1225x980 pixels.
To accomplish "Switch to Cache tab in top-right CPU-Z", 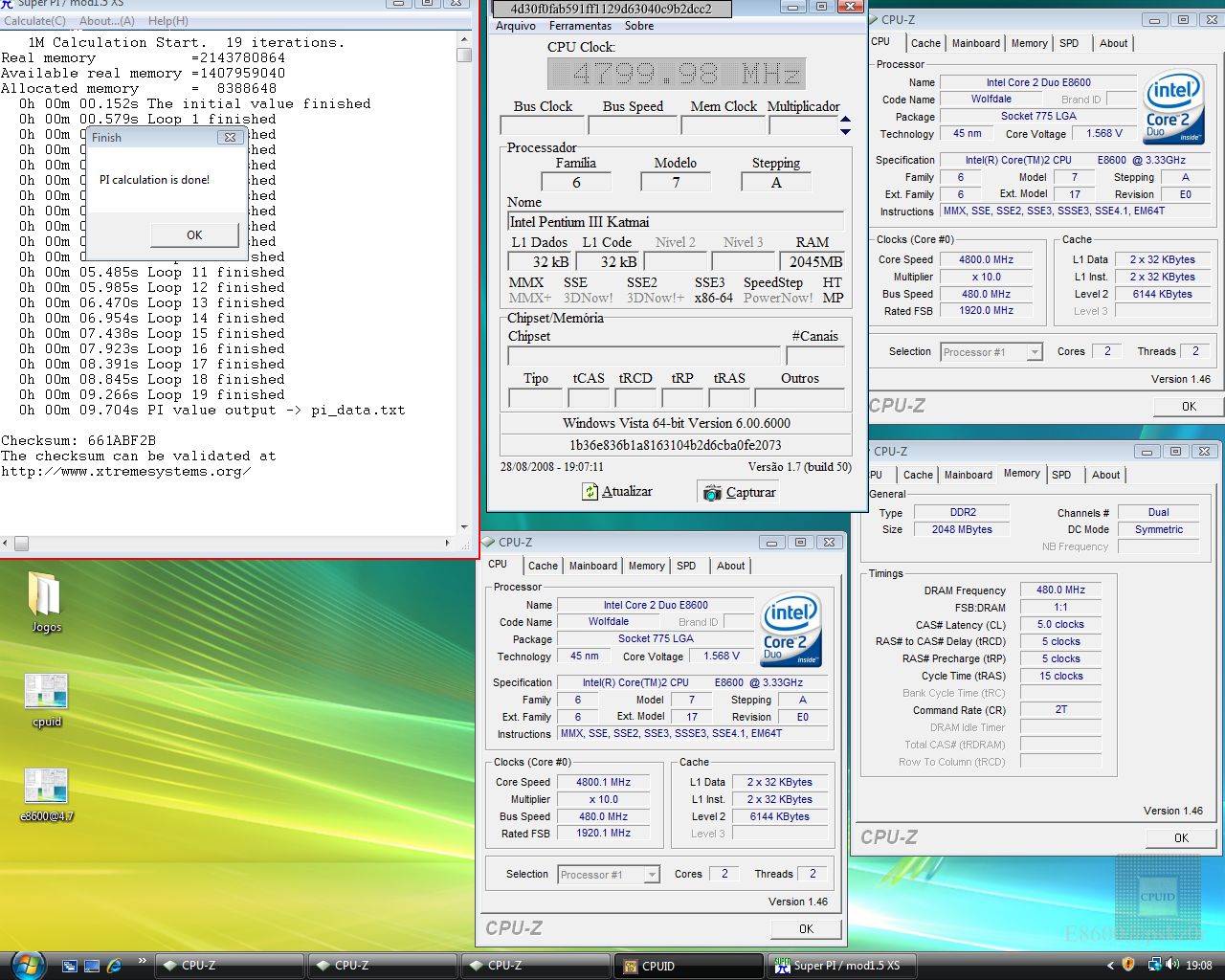I will coord(925,43).
